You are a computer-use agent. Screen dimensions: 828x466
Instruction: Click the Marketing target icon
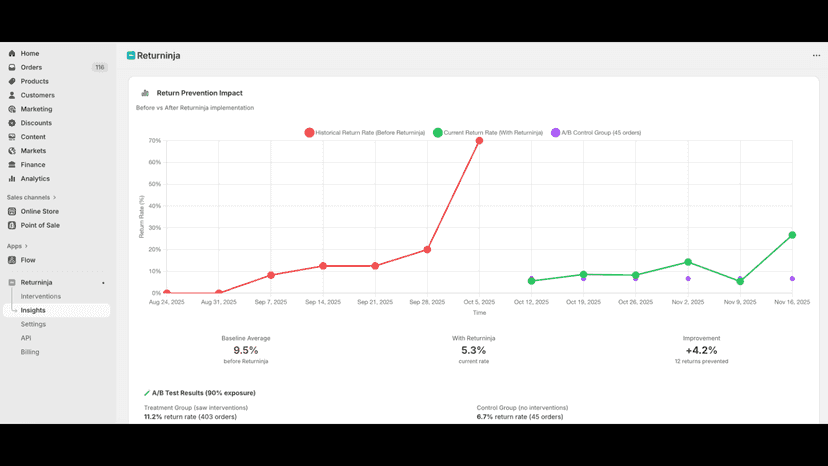(x=12, y=109)
